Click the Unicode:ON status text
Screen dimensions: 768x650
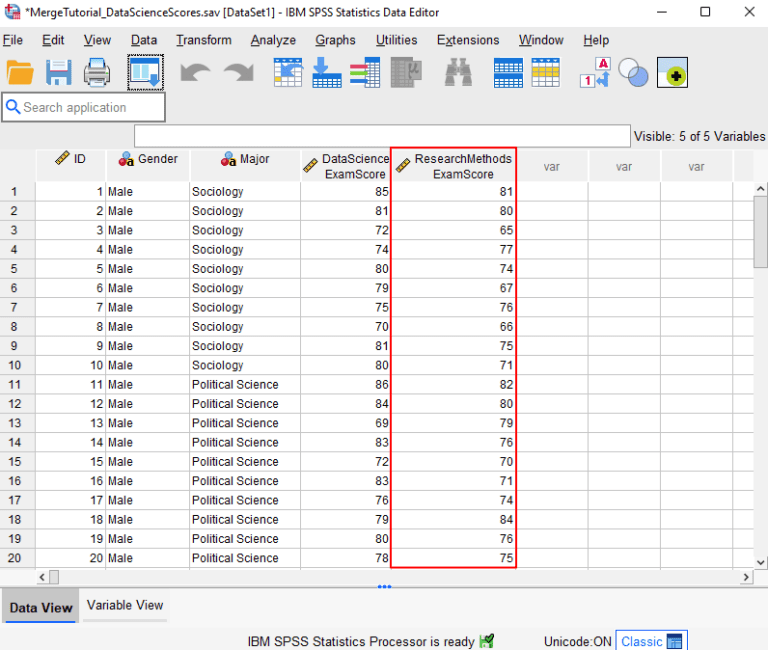pos(577,641)
